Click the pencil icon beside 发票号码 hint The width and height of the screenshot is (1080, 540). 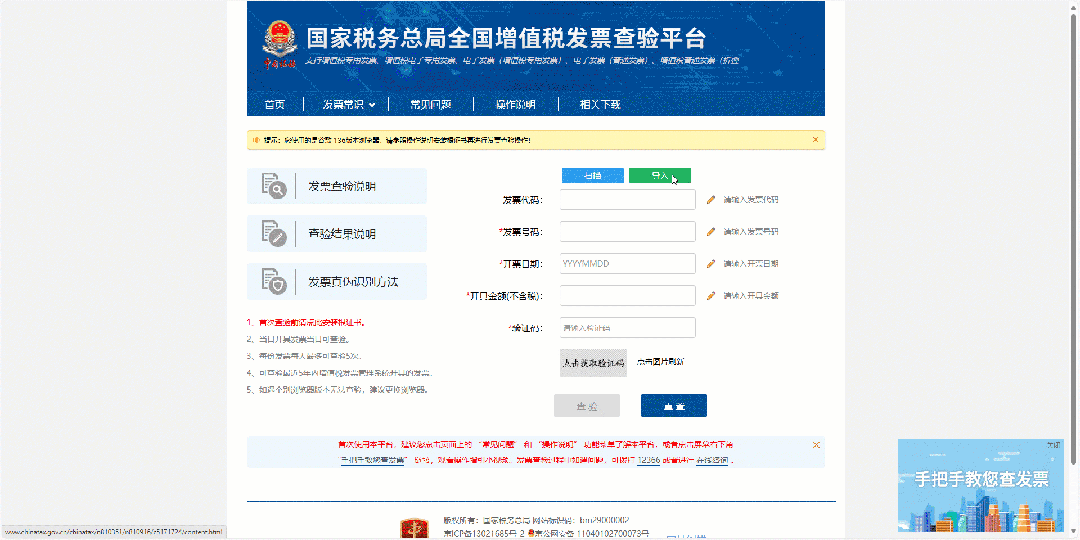(712, 231)
